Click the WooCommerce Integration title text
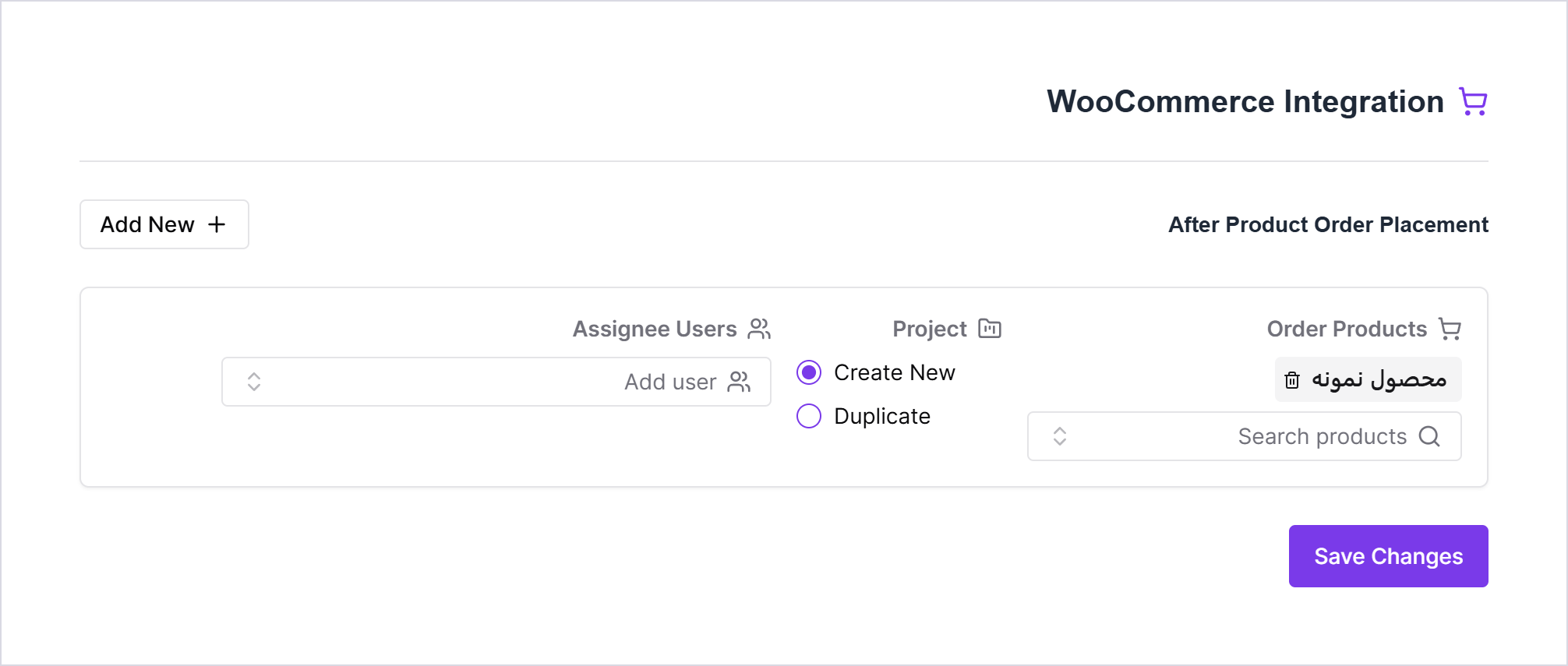Image resolution: width=1568 pixels, height=666 pixels. pyautogui.click(x=1245, y=102)
